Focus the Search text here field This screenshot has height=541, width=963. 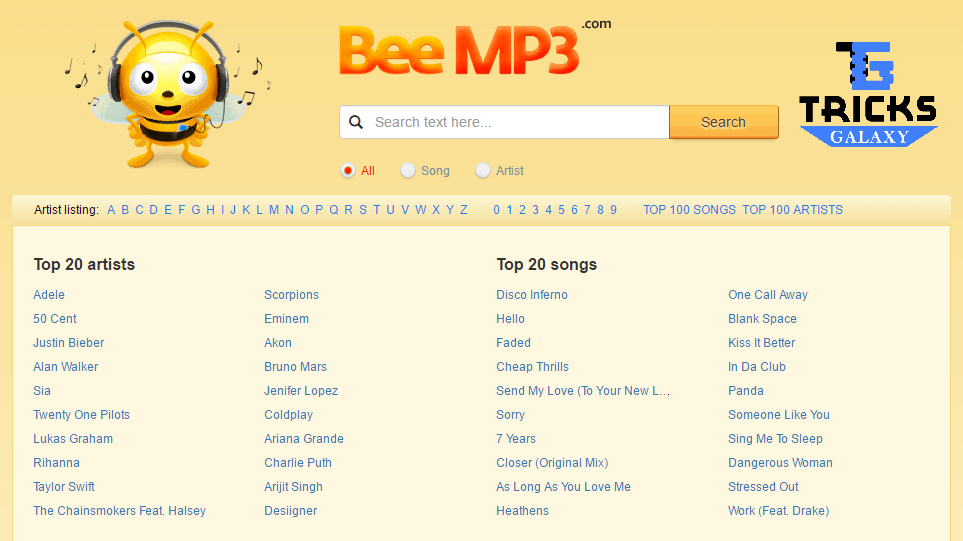click(504, 122)
